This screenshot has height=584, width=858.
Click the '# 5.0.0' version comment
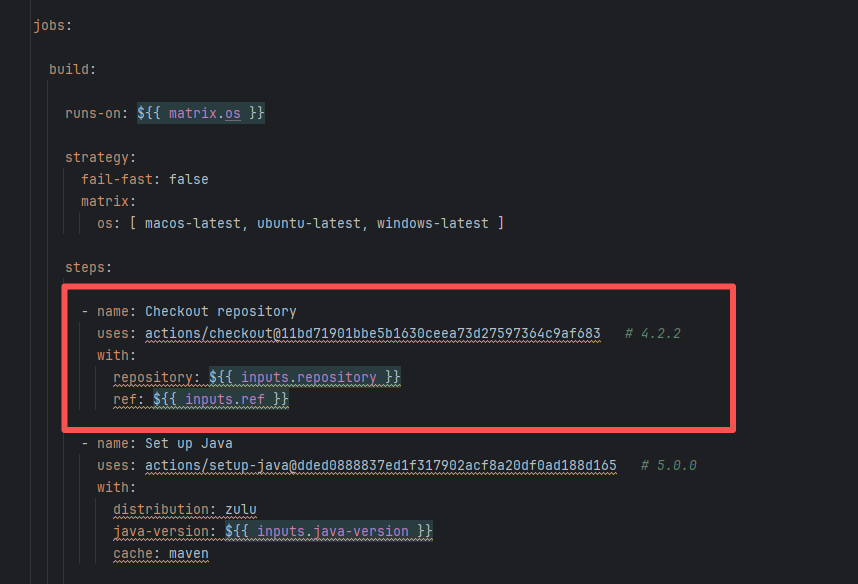[668, 465]
